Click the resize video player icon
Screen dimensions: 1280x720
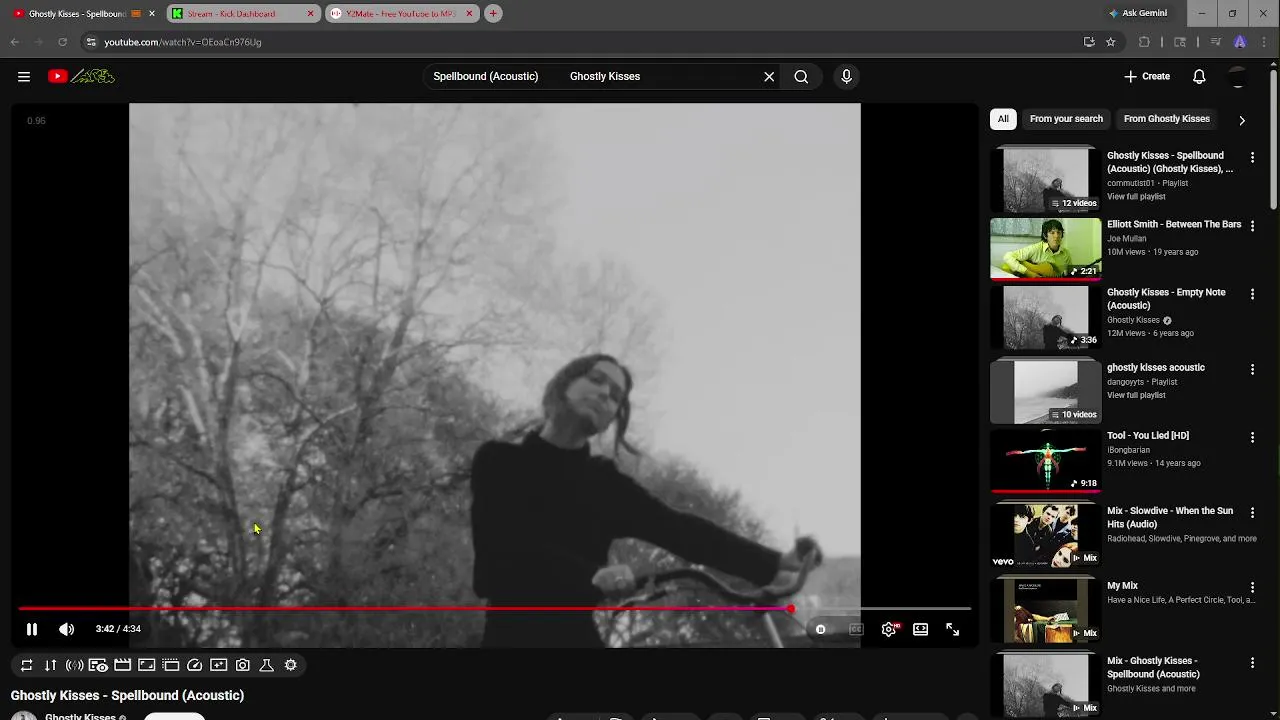(x=146, y=665)
